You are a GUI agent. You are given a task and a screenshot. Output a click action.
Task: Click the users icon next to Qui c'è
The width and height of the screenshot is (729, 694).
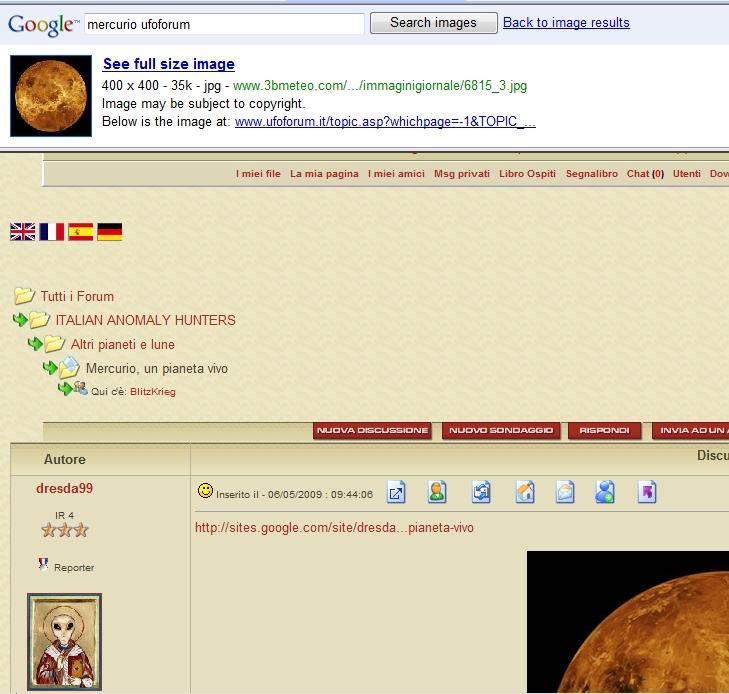[x=80, y=388]
